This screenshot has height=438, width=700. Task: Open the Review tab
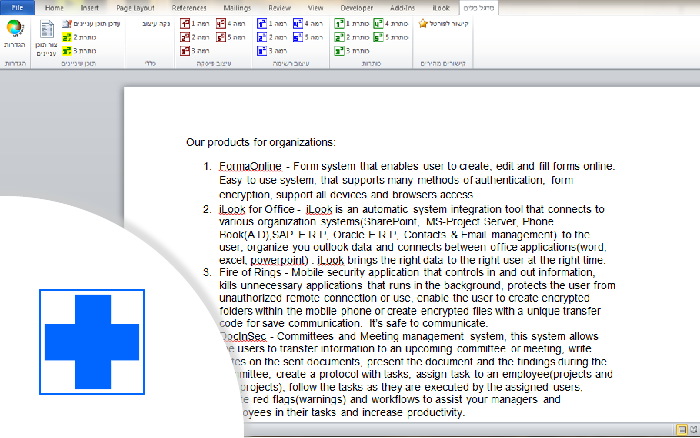279,8
